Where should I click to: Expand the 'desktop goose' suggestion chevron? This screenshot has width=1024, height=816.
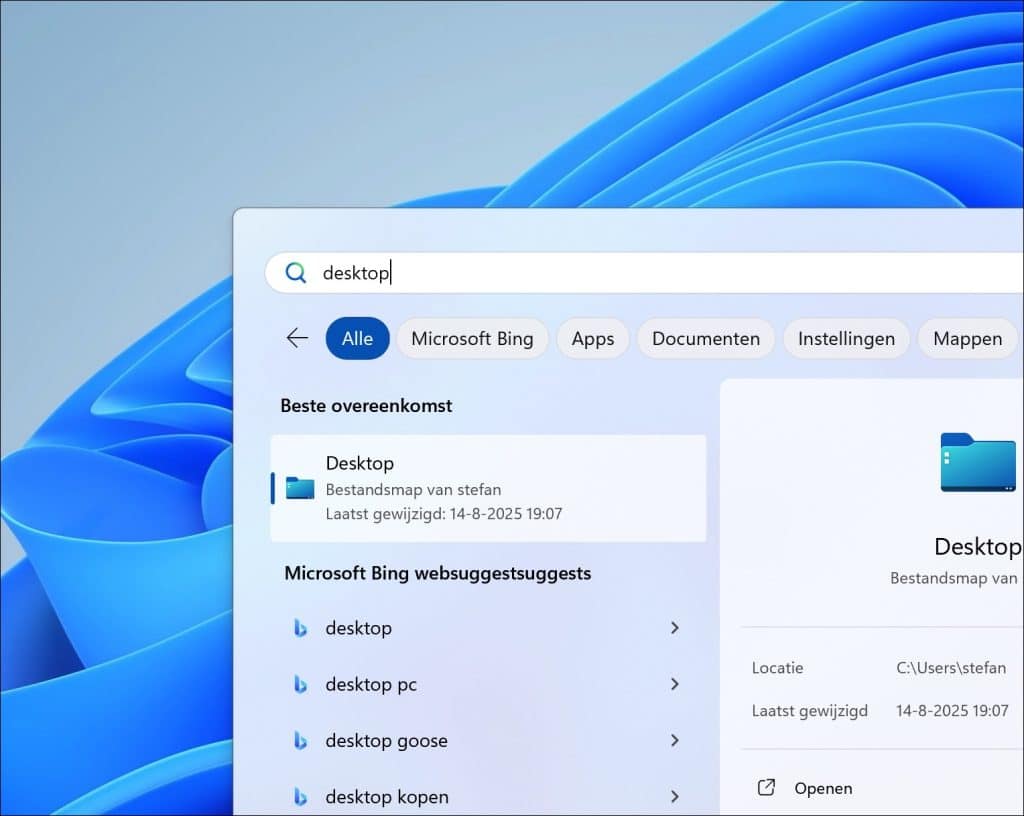tap(675, 740)
